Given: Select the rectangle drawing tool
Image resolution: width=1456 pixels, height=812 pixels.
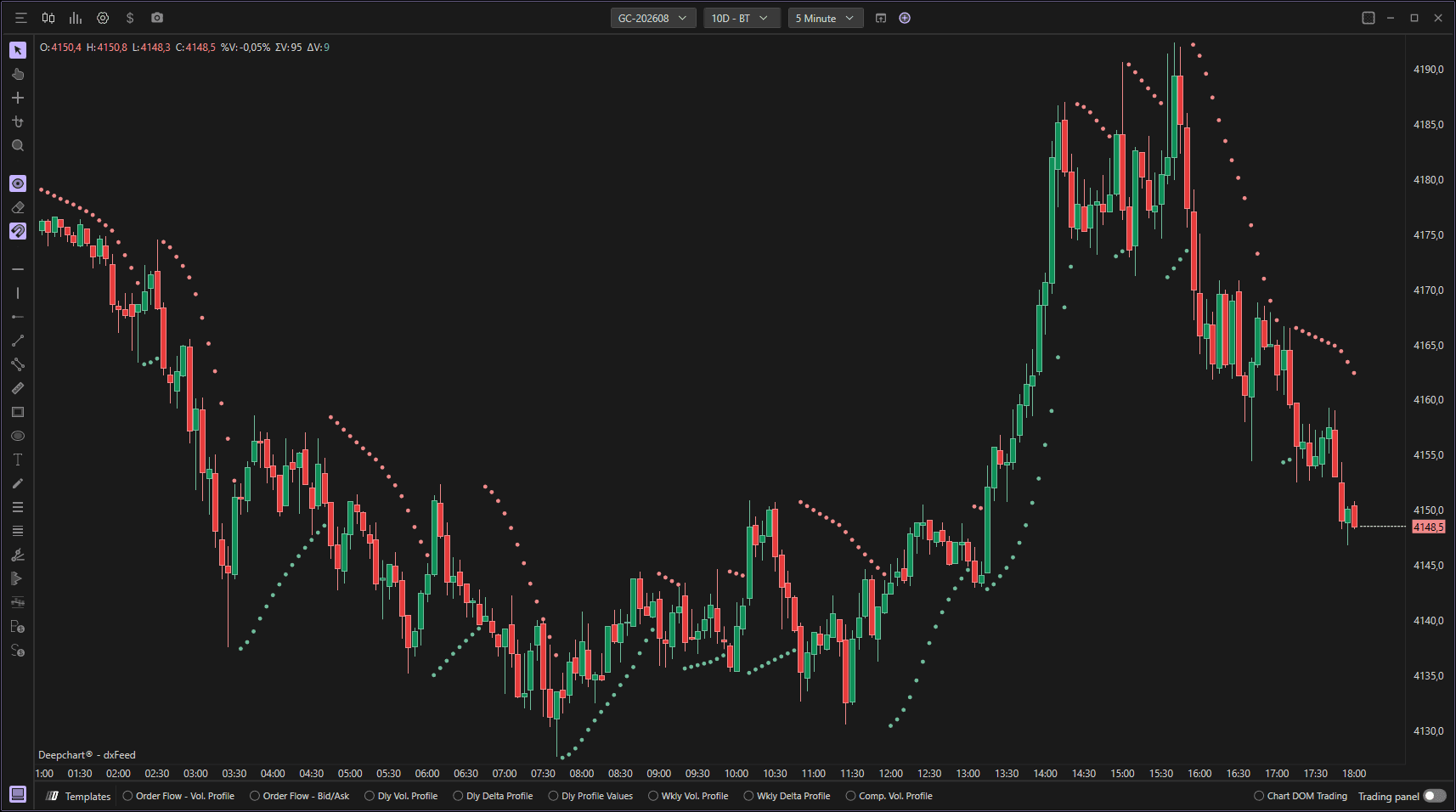Looking at the screenshot, I should click(x=18, y=412).
